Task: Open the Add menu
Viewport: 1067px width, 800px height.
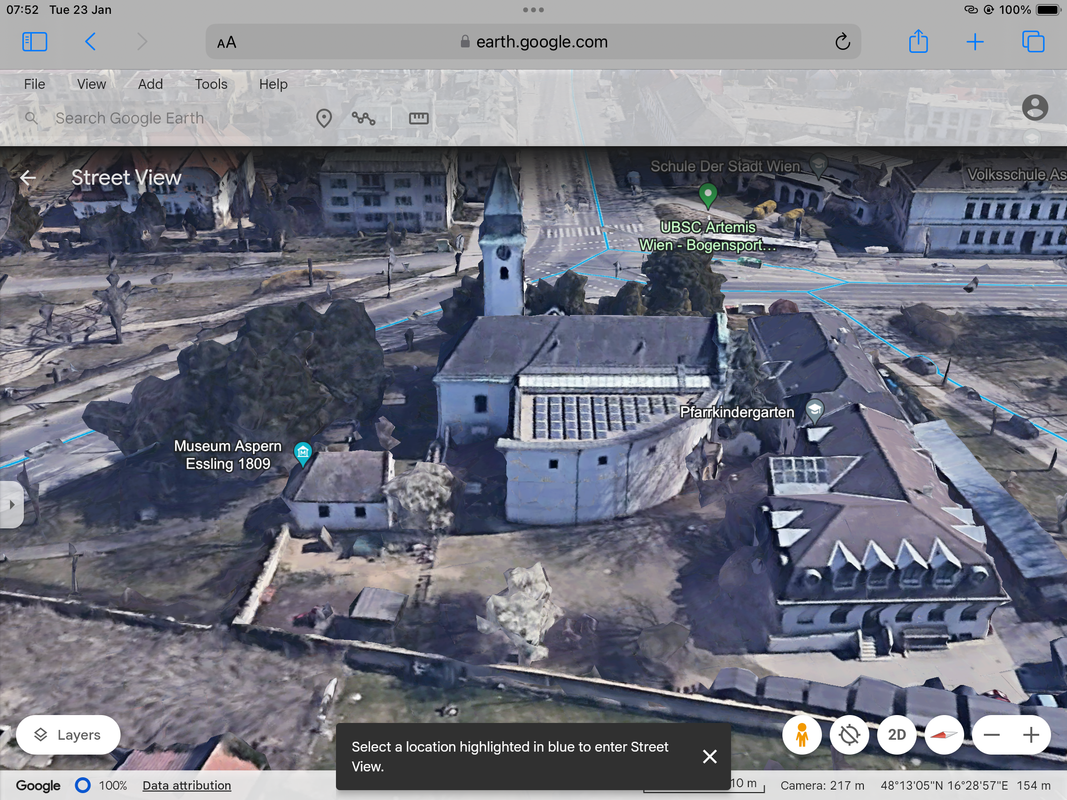Action: pos(150,84)
